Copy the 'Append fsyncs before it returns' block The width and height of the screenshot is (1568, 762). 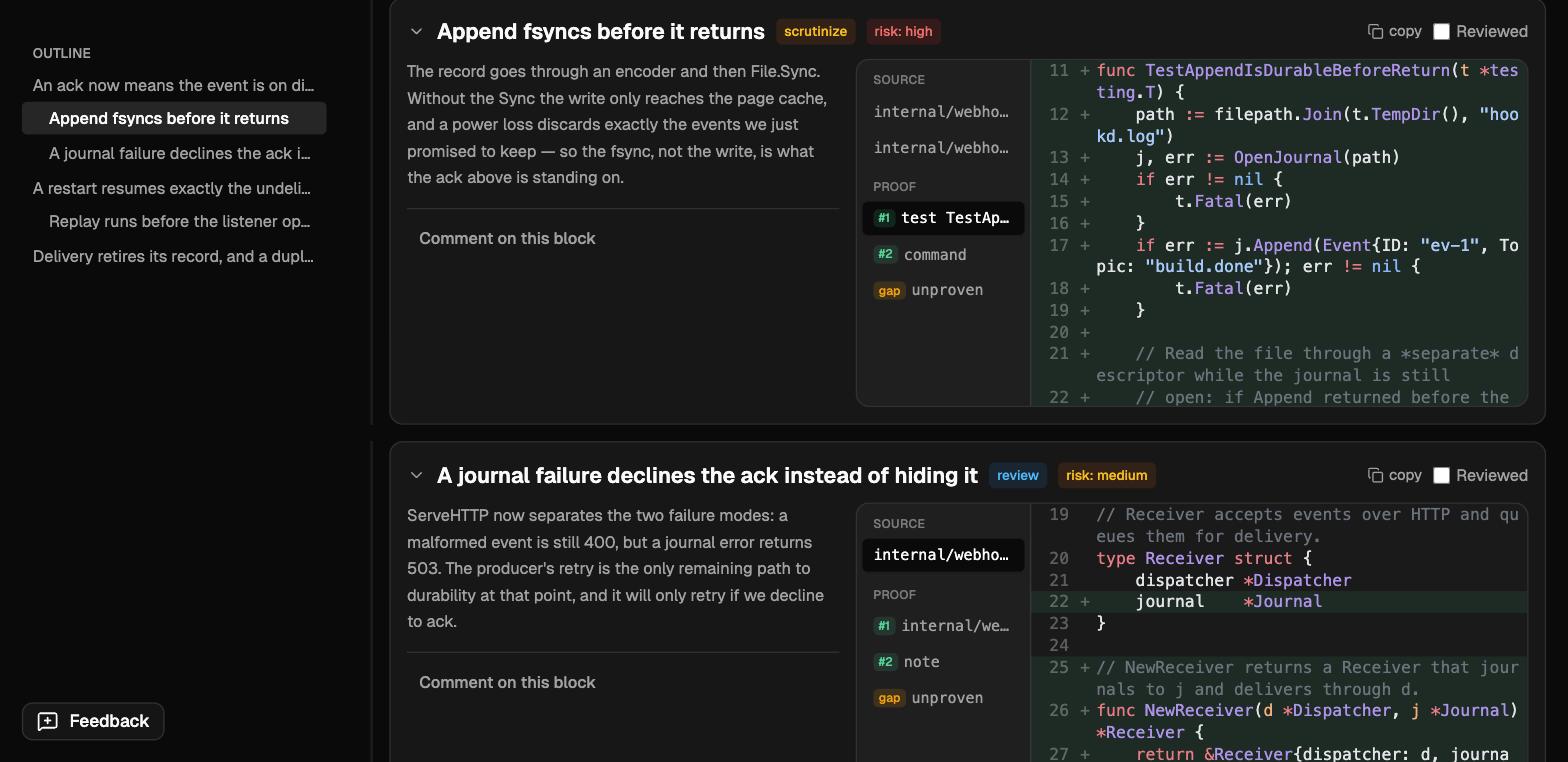point(1394,31)
